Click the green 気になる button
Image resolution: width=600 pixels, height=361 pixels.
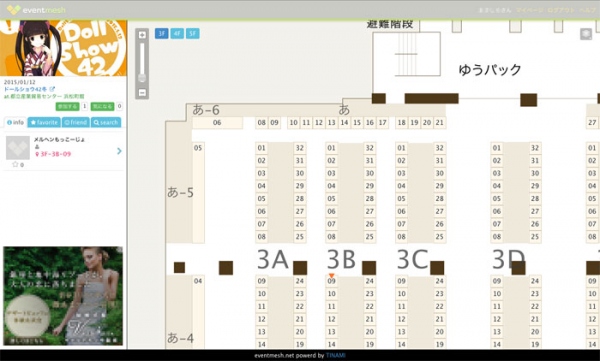102,106
